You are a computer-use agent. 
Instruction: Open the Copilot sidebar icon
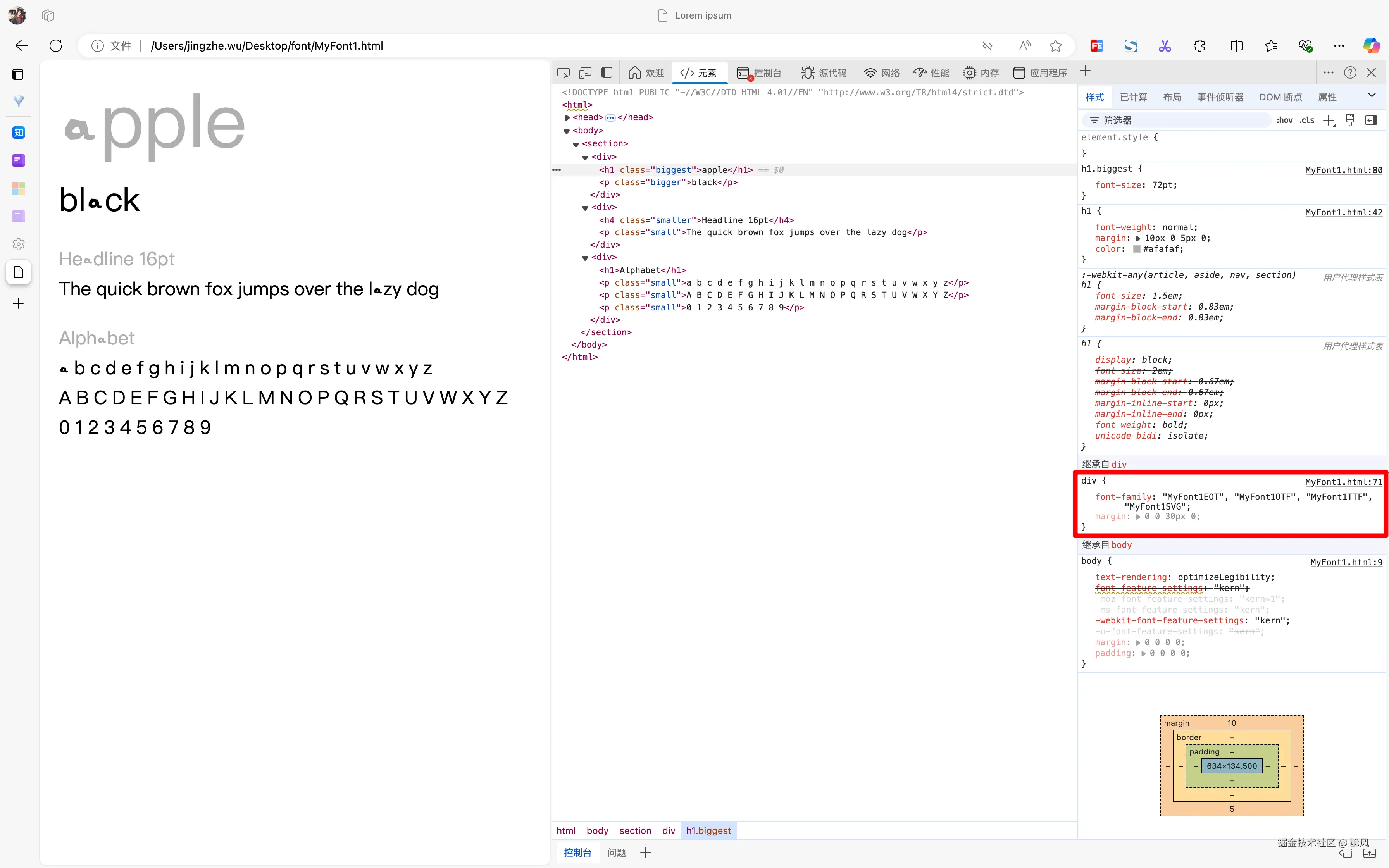pos(1371,45)
